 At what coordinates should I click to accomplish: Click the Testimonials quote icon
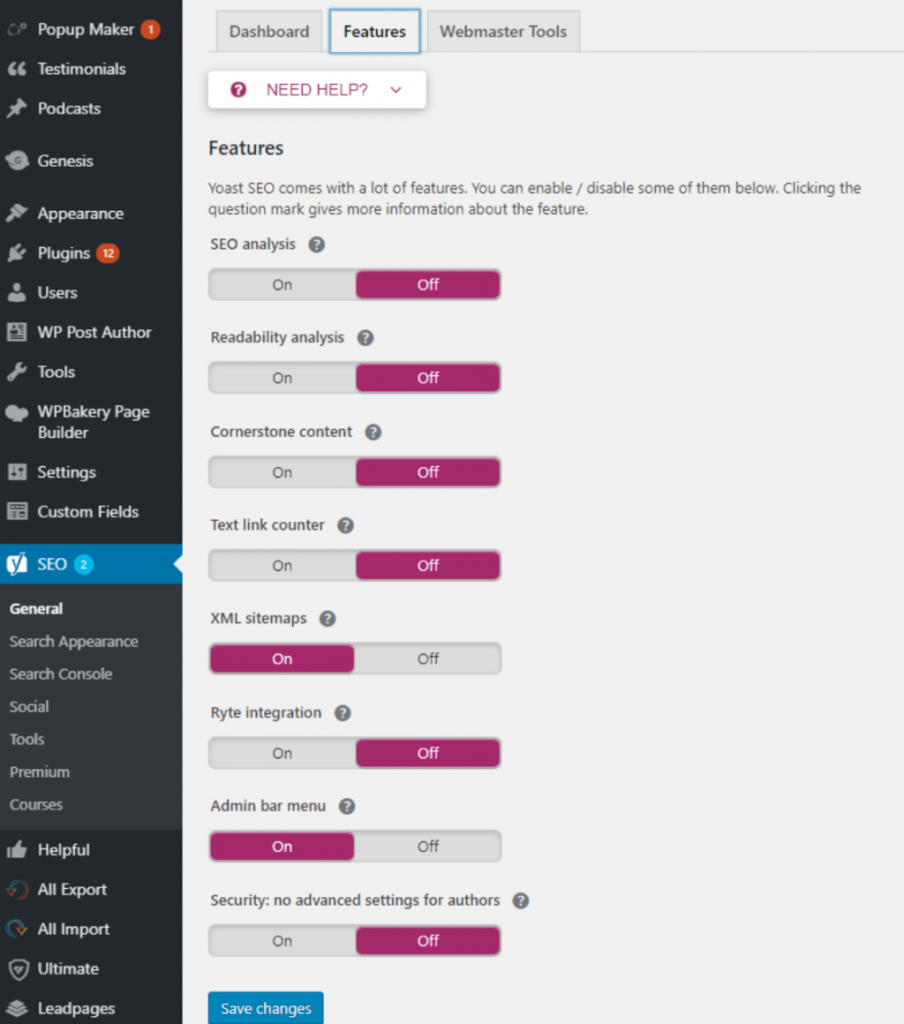click(17, 69)
